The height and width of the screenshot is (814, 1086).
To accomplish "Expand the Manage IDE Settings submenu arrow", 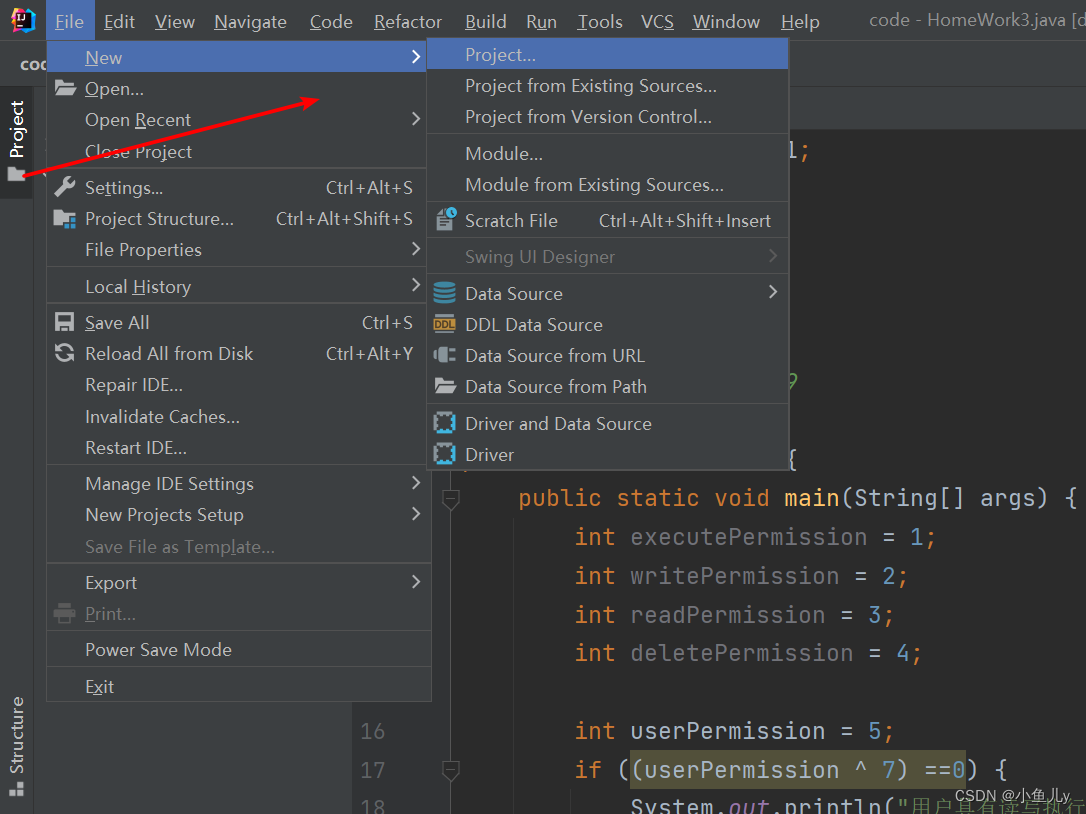I will 416,483.
